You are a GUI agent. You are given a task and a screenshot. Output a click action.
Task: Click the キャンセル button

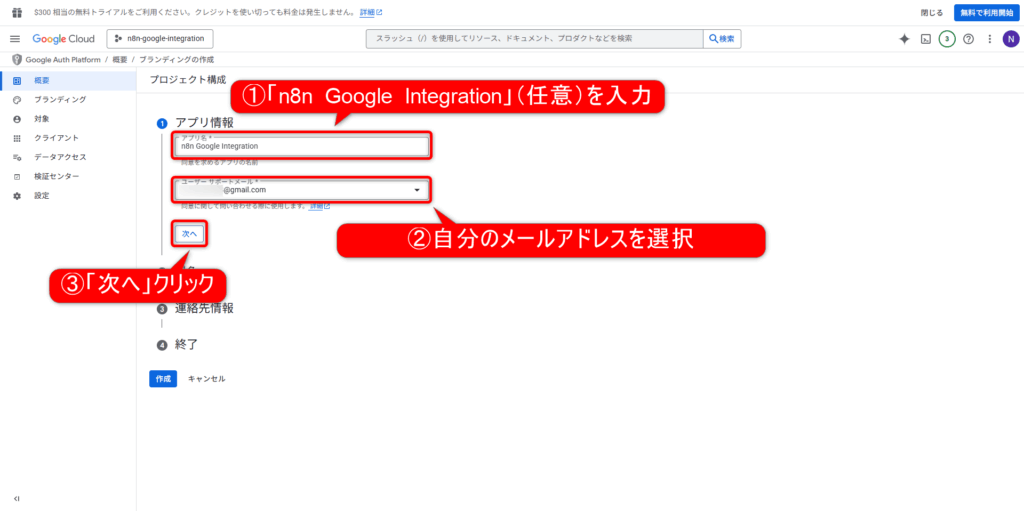pos(206,379)
